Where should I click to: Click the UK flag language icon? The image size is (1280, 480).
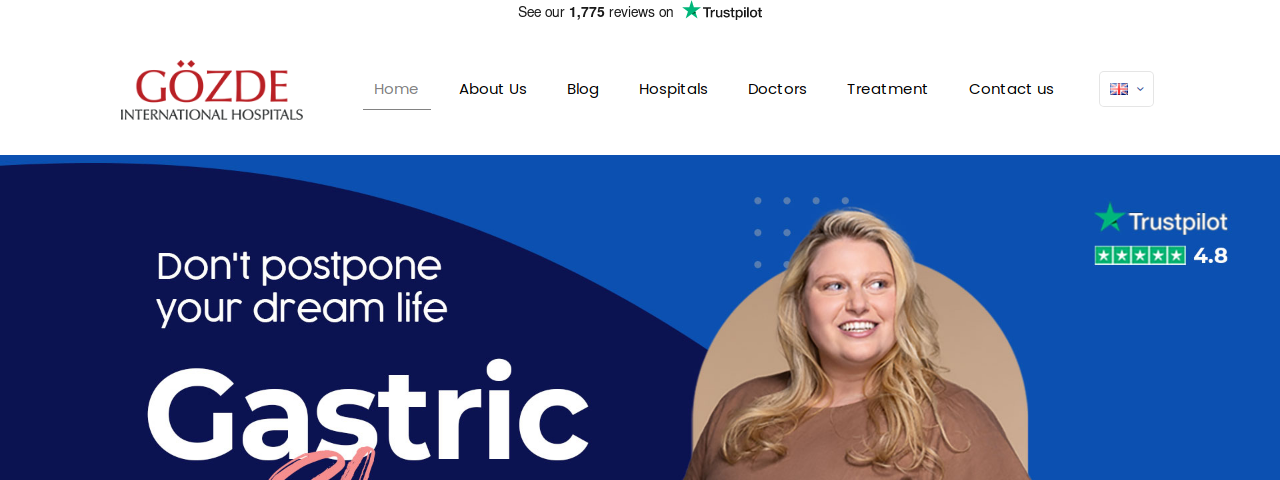tap(1119, 89)
